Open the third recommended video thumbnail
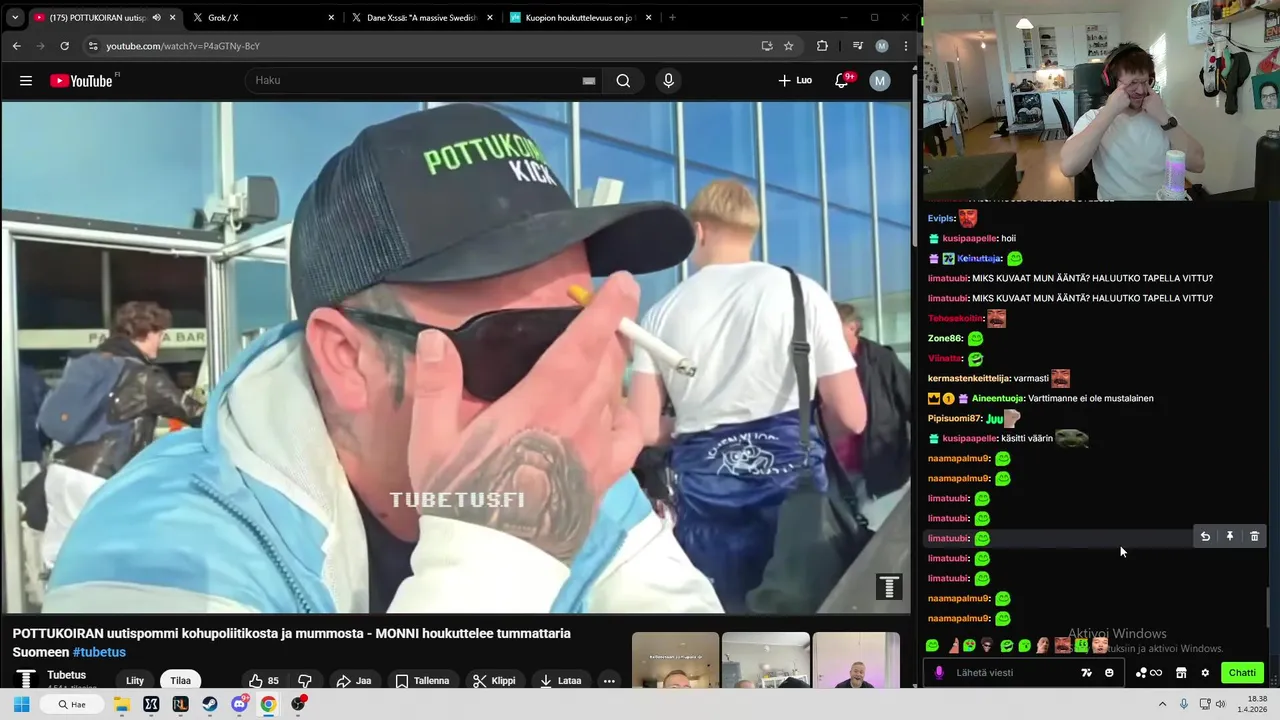The height and width of the screenshot is (720, 1280). click(x=856, y=660)
